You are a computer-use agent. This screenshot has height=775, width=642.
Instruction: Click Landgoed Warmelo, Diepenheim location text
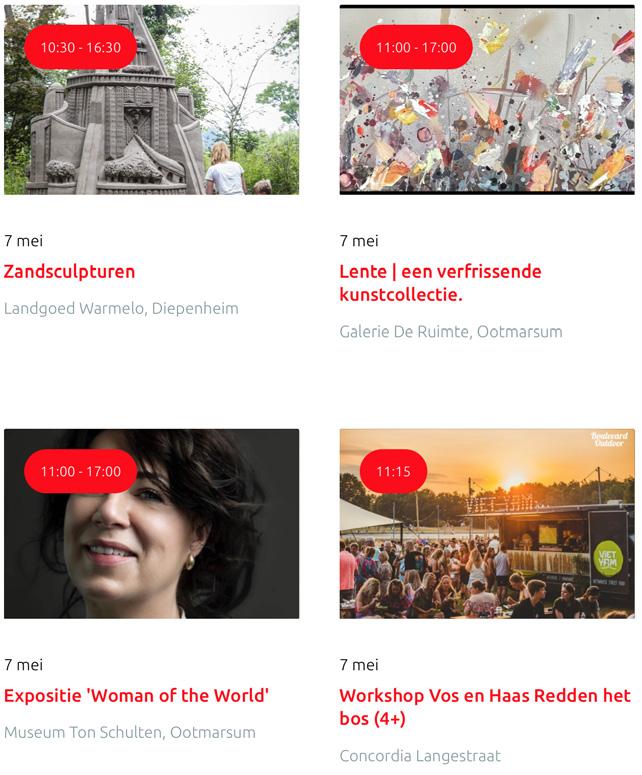[121, 308]
